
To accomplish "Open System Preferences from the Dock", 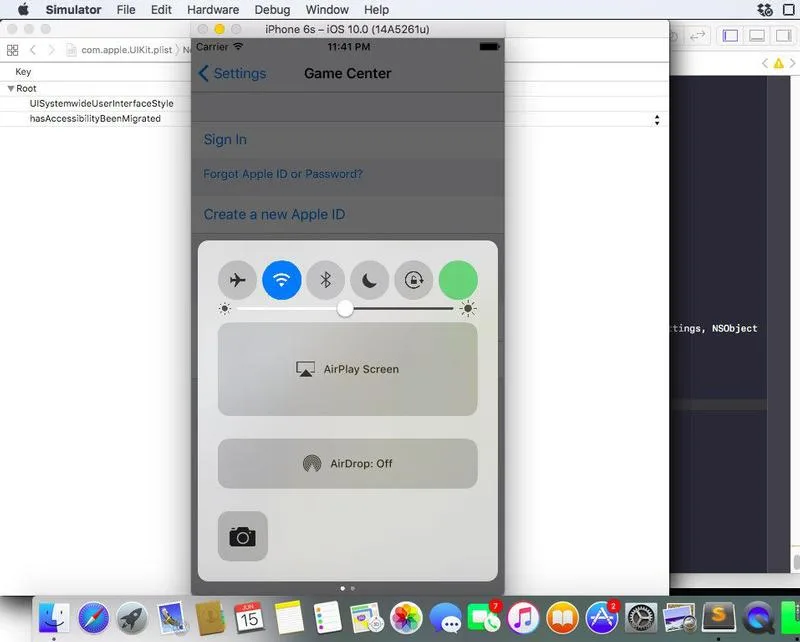I will coord(641,618).
